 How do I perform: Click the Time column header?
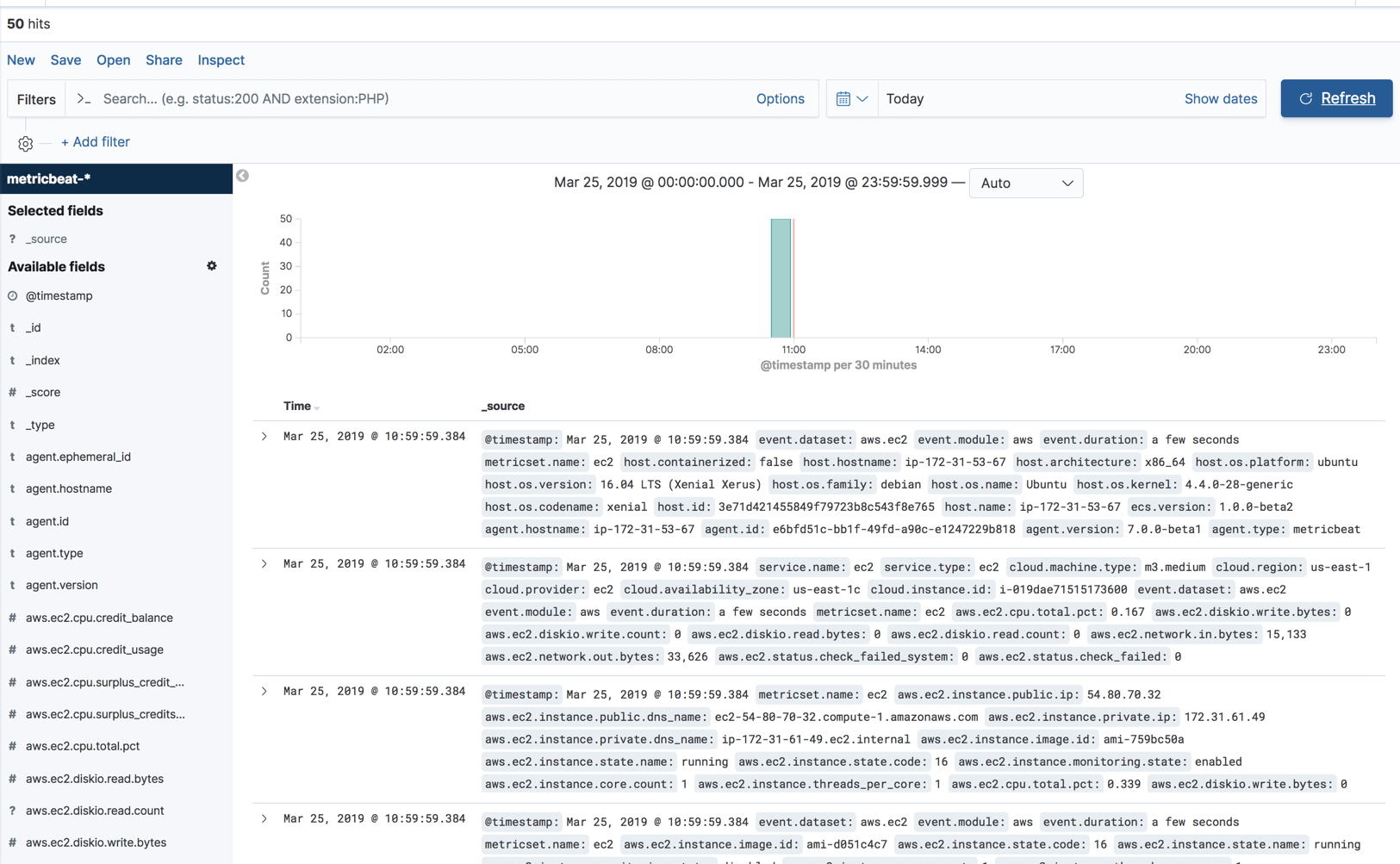[x=297, y=406]
